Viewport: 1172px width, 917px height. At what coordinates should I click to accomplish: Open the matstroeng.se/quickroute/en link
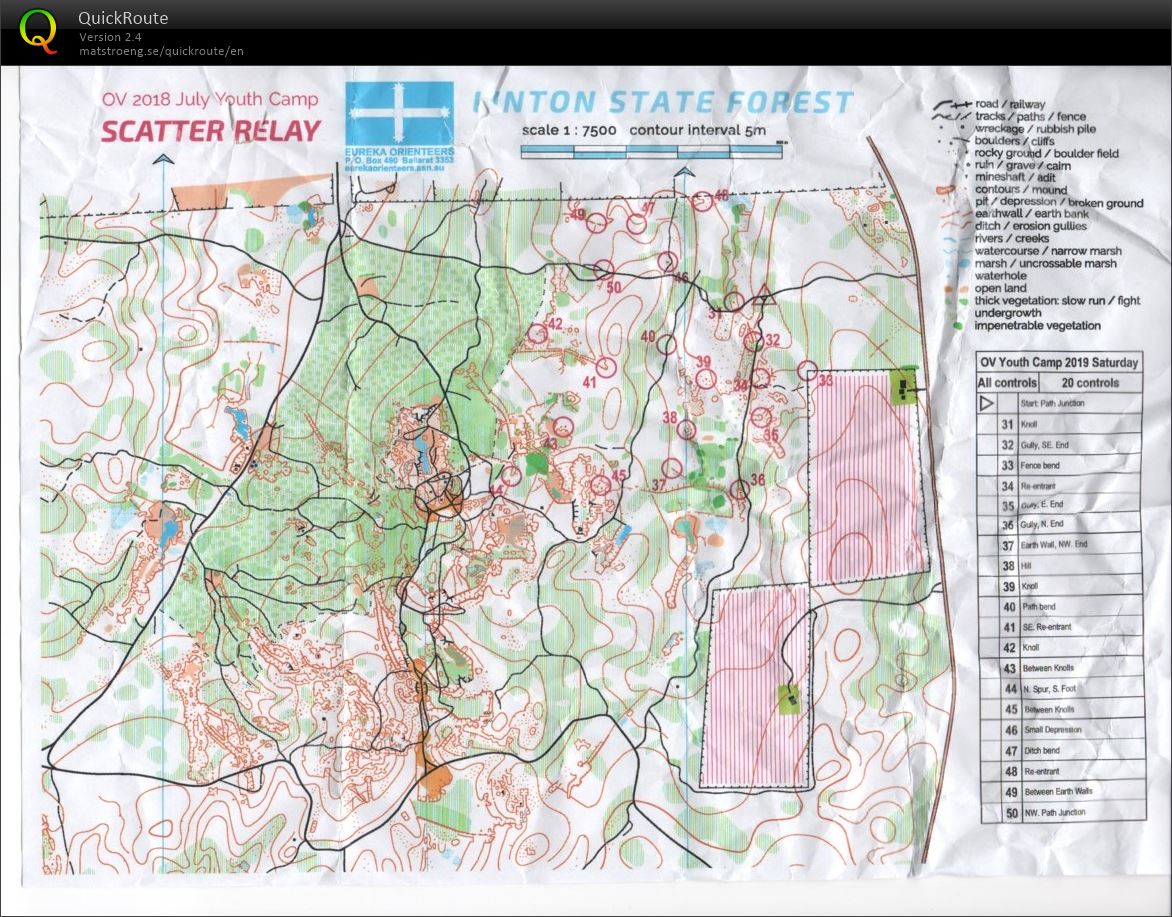pos(161,51)
